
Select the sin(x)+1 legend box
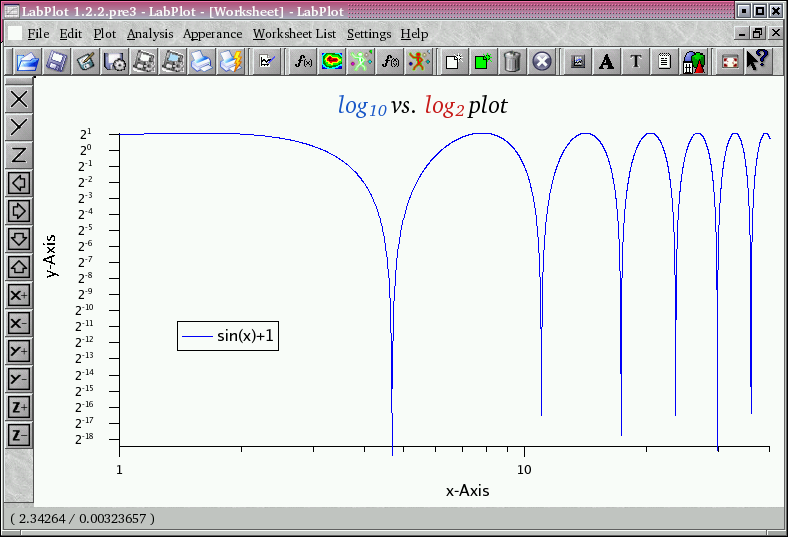click(x=228, y=337)
